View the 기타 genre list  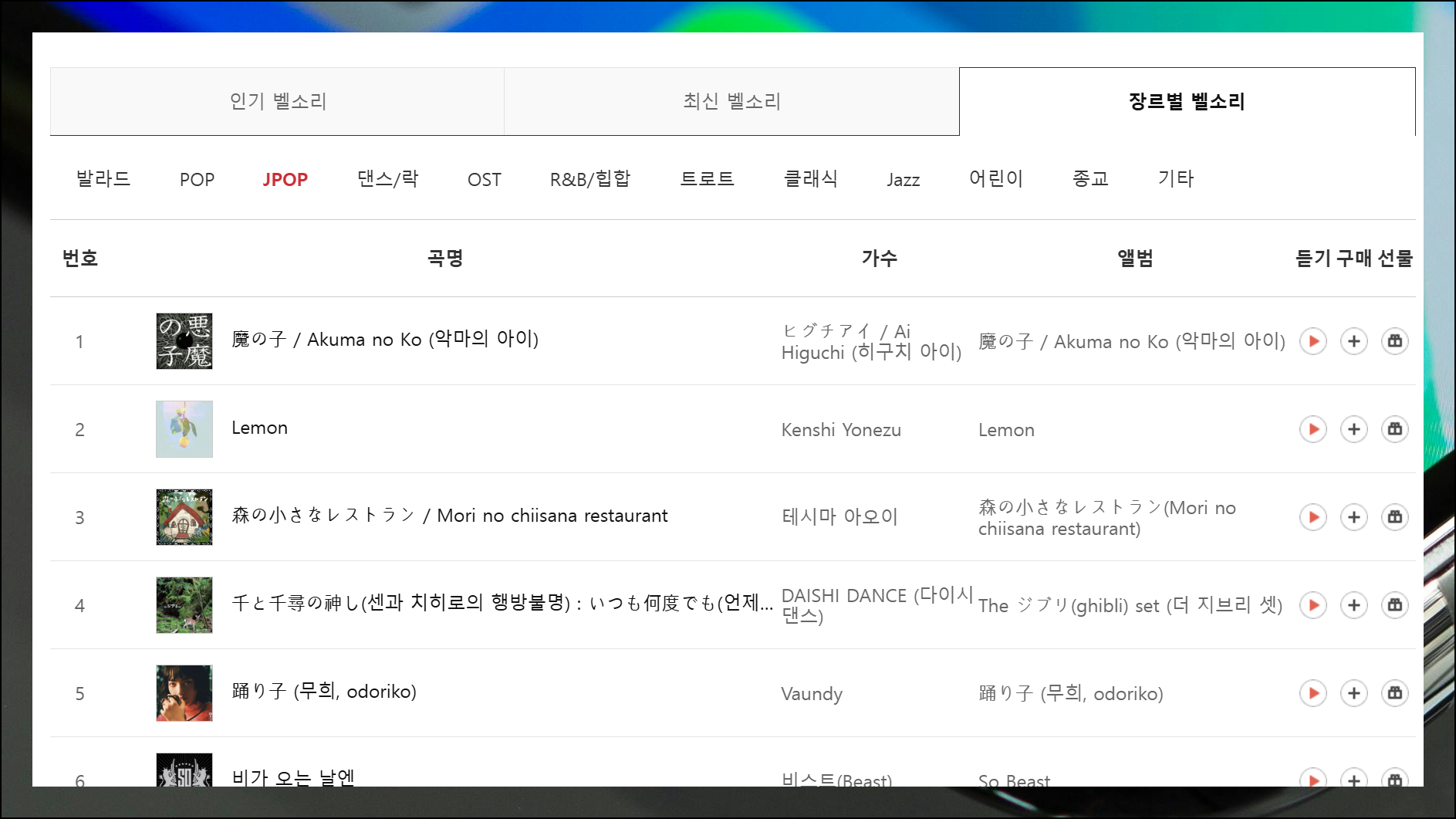[1175, 179]
